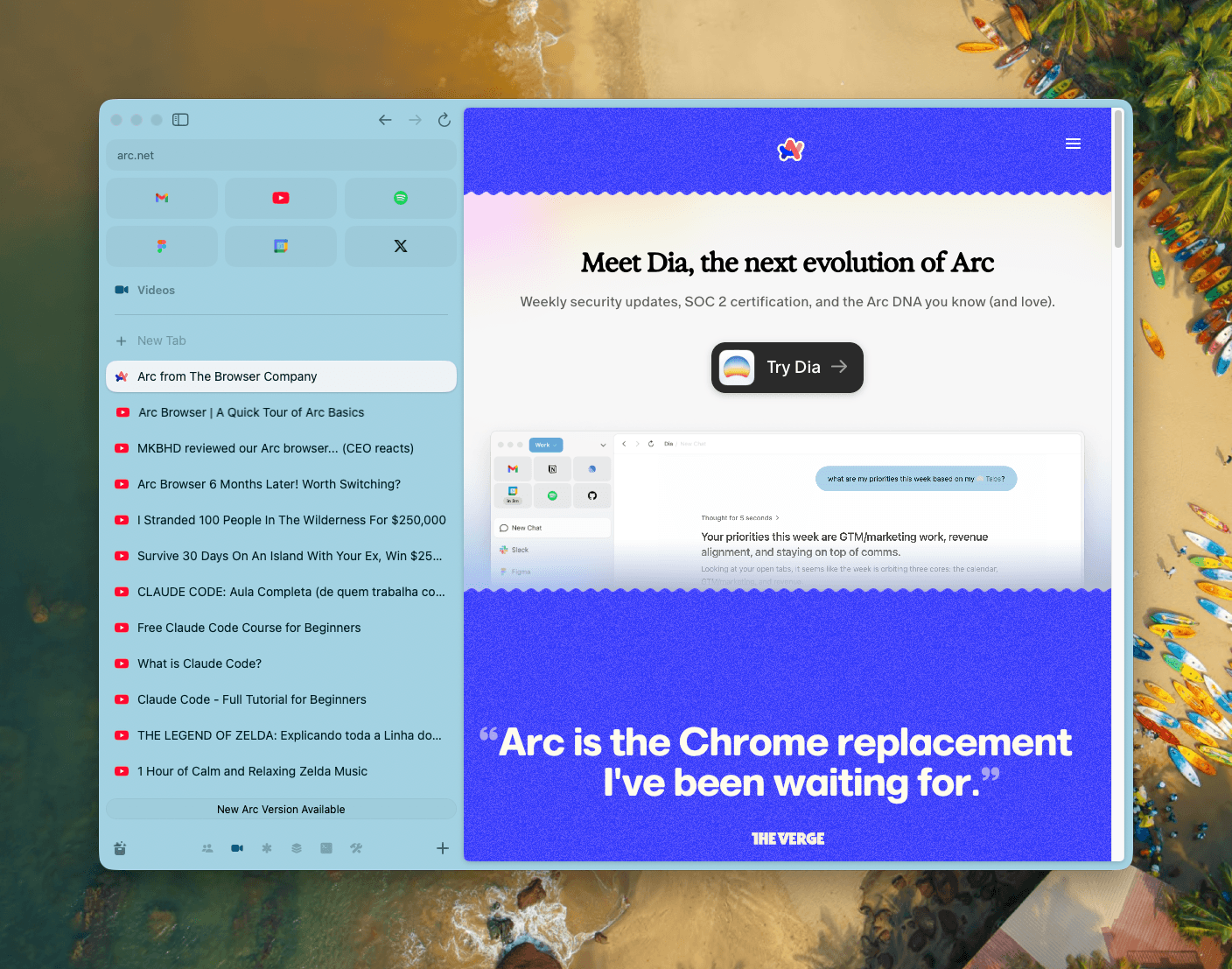Image resolution: width=1232 pixels, height=969 pixels.
Task: Select the video camera space icon
Action: tap(237, 848)
